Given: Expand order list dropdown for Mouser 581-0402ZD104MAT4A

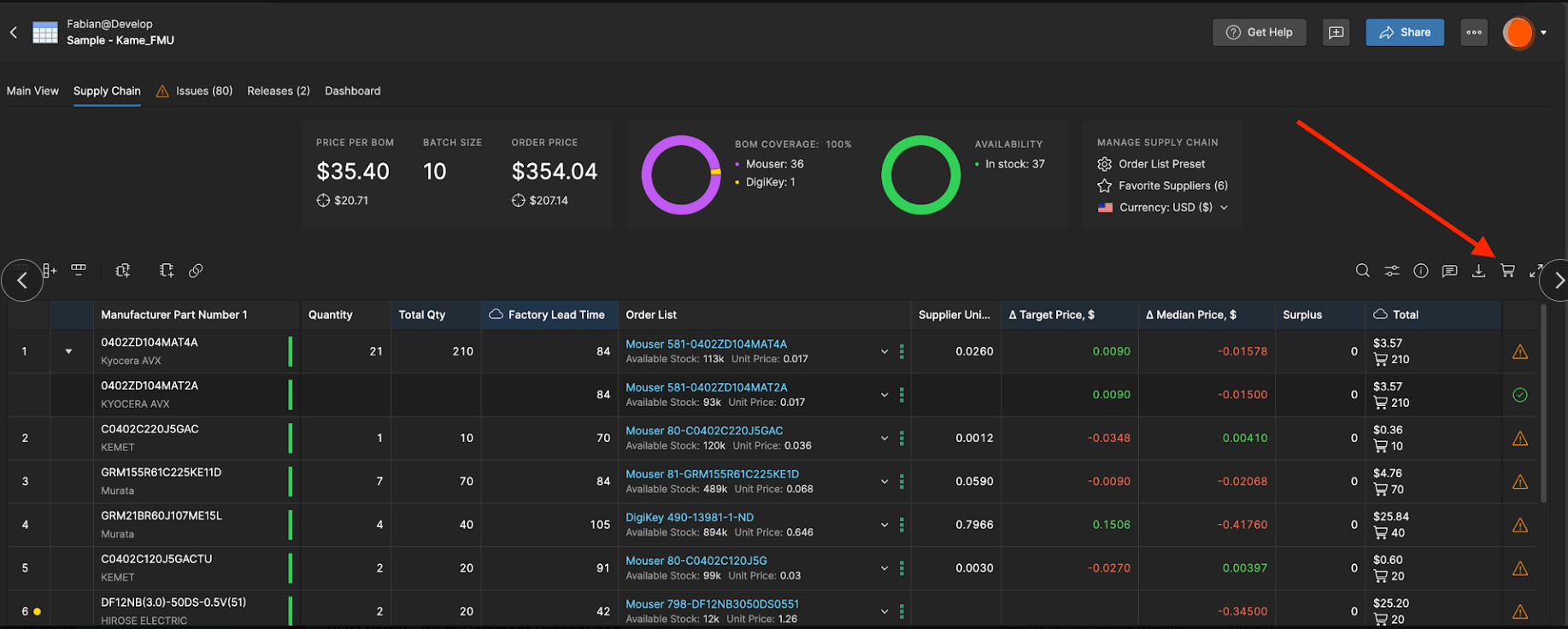Looking at the screenshot, I should coord(884,351).
